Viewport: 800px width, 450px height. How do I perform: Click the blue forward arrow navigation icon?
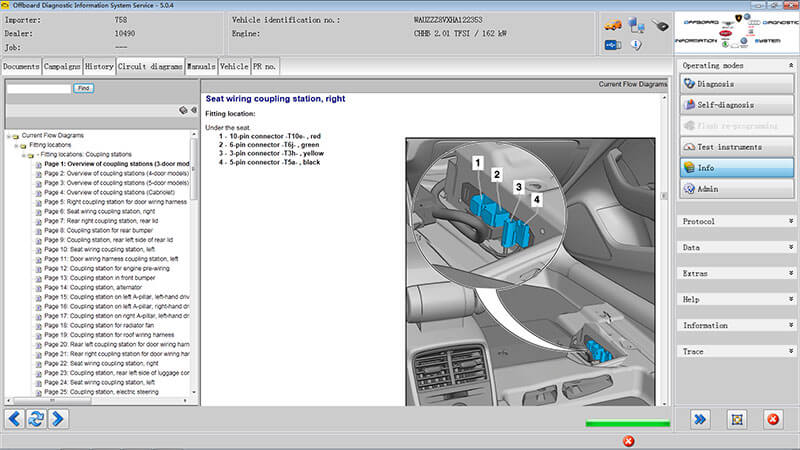point(58,419)
